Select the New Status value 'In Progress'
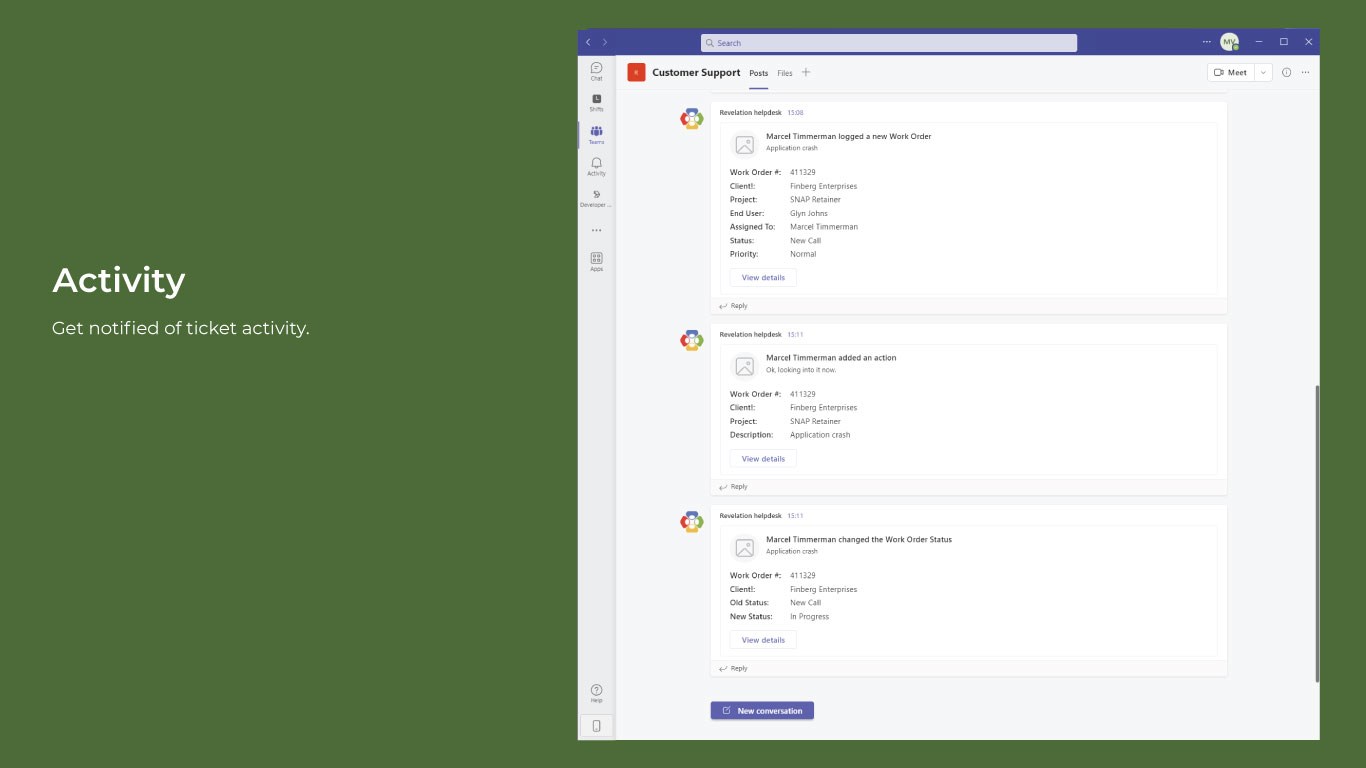The height and width of the screenshot is (768, 1366). [x=809, y=617]
